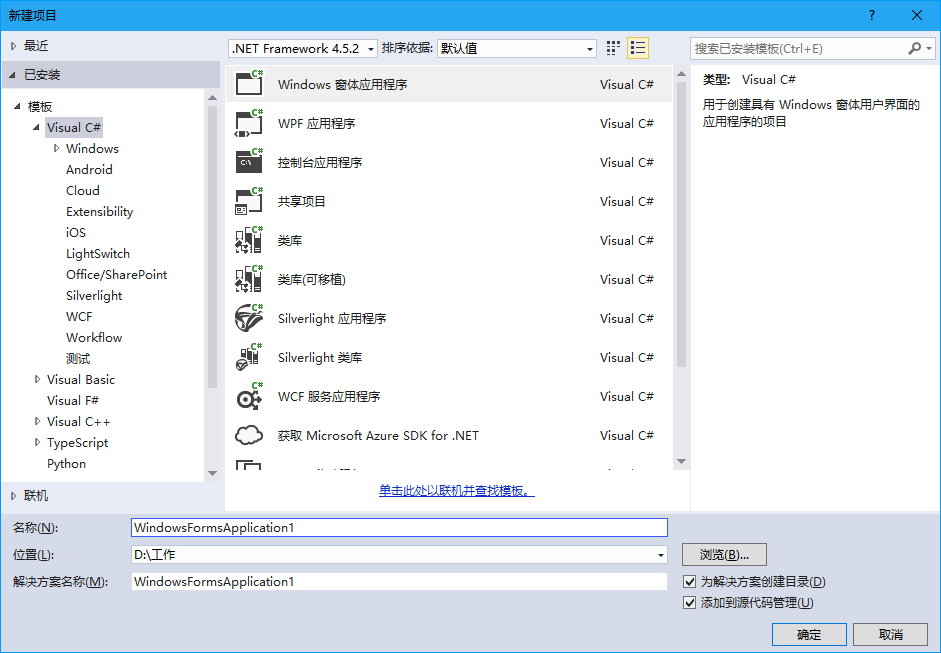
Task: Select iOS in the template tree
Action: 76,232
